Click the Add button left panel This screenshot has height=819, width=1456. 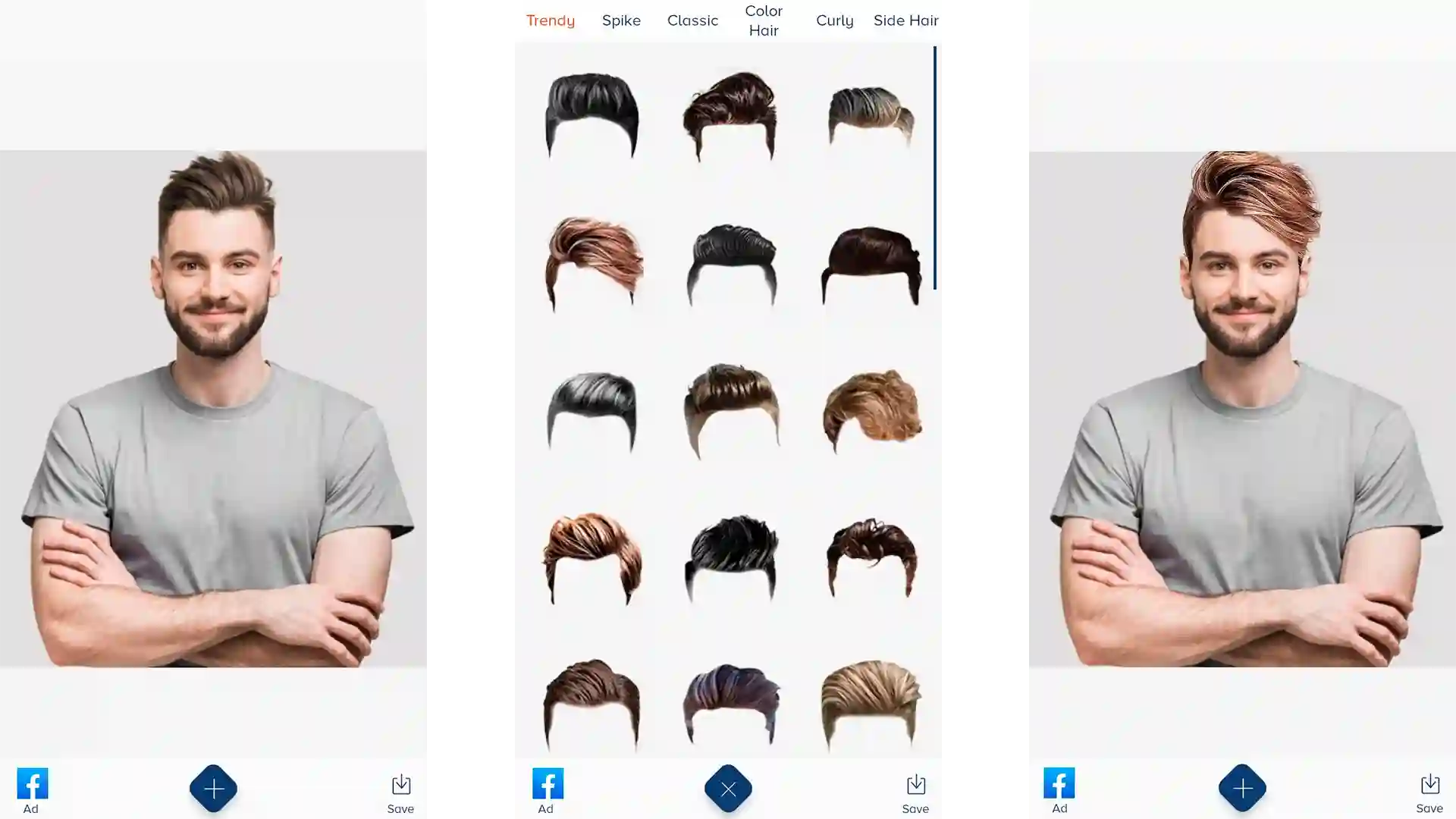213,788
